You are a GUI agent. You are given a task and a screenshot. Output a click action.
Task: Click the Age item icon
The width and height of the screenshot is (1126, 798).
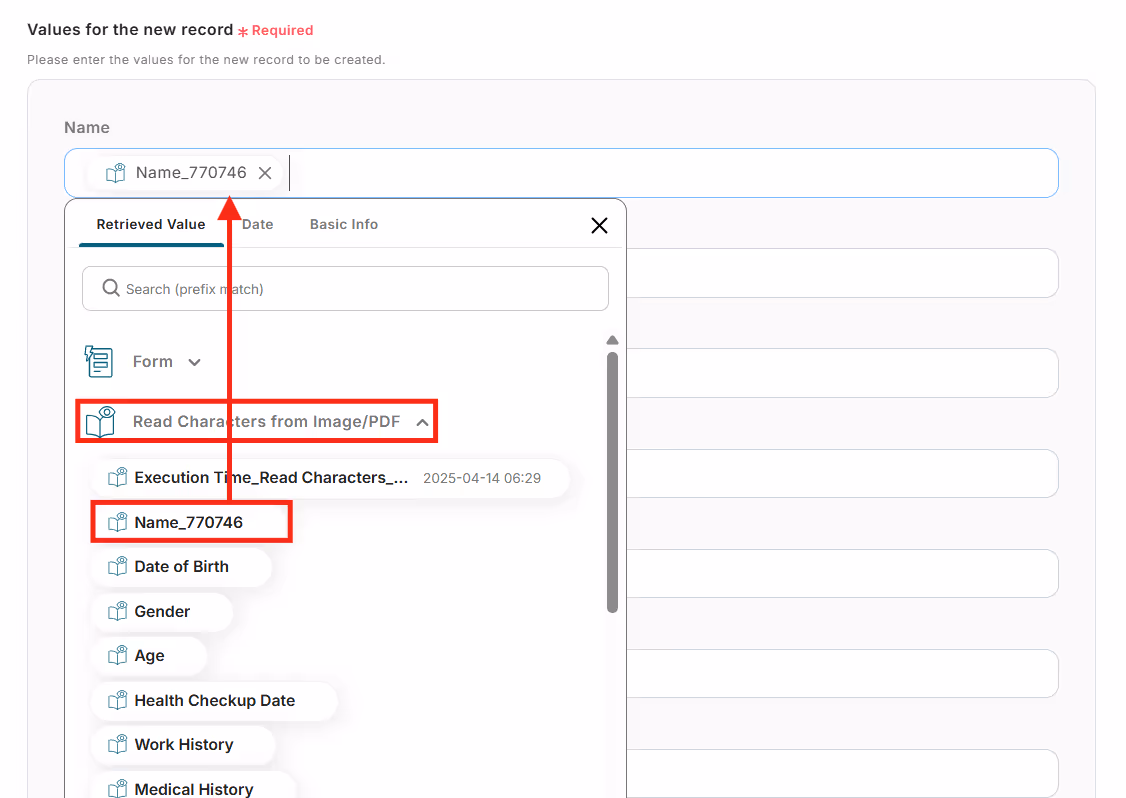tap(118, 656)
